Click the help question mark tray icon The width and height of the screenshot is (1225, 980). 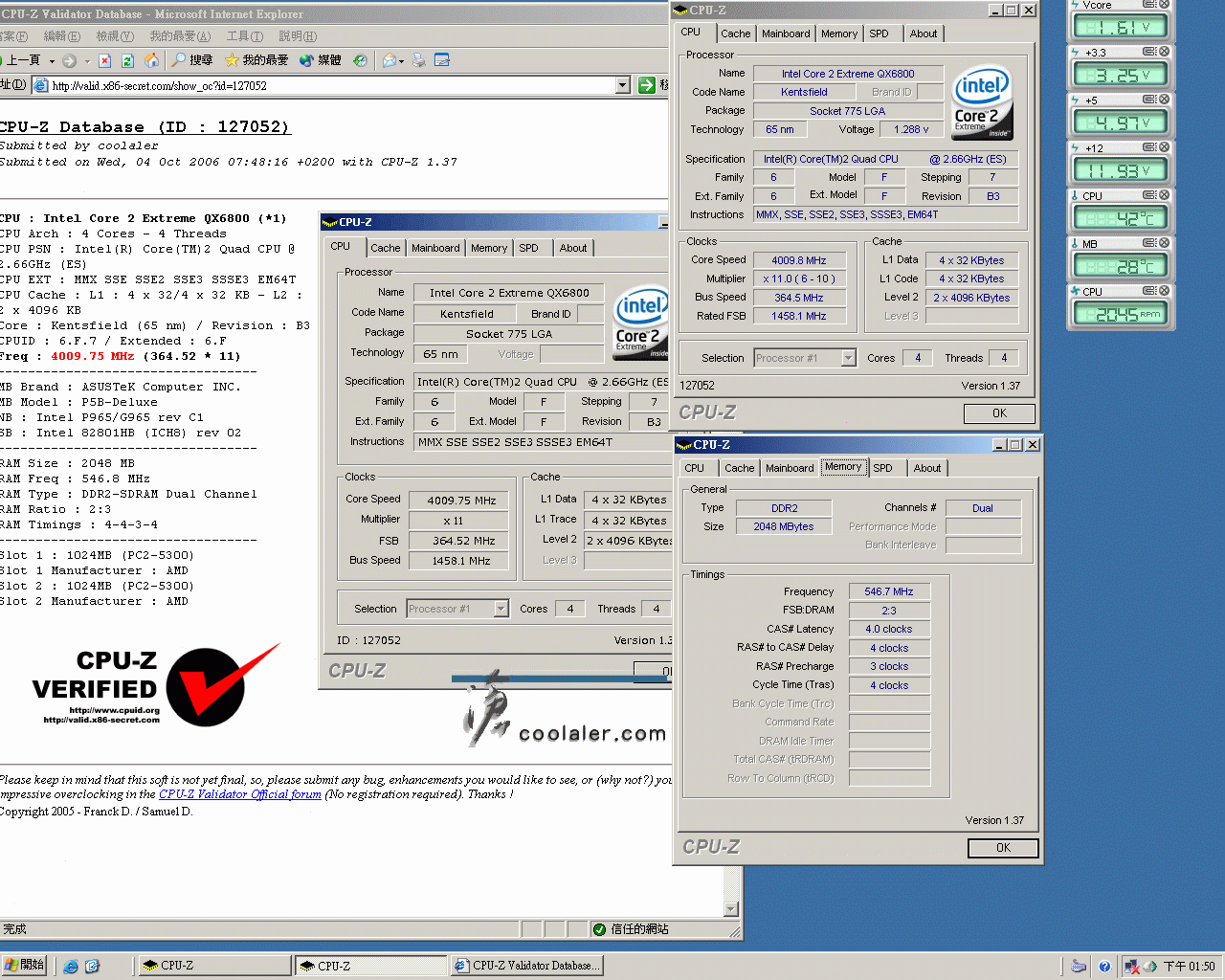click(1104, 967)
